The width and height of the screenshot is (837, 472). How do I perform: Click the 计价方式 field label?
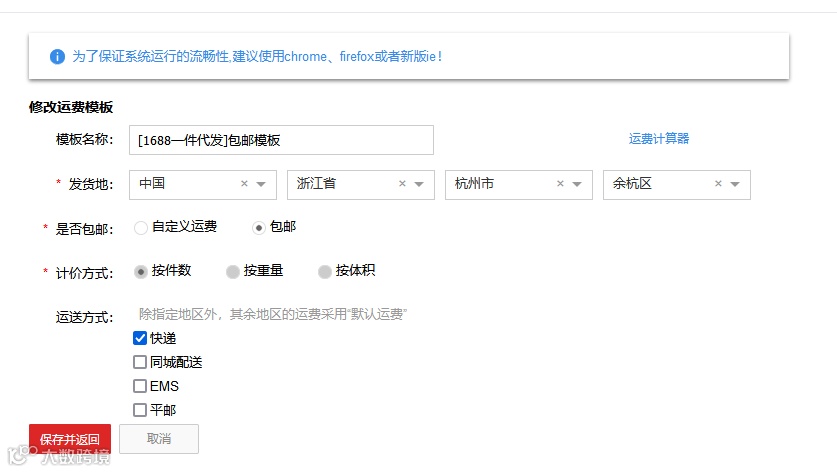(84, 274)
